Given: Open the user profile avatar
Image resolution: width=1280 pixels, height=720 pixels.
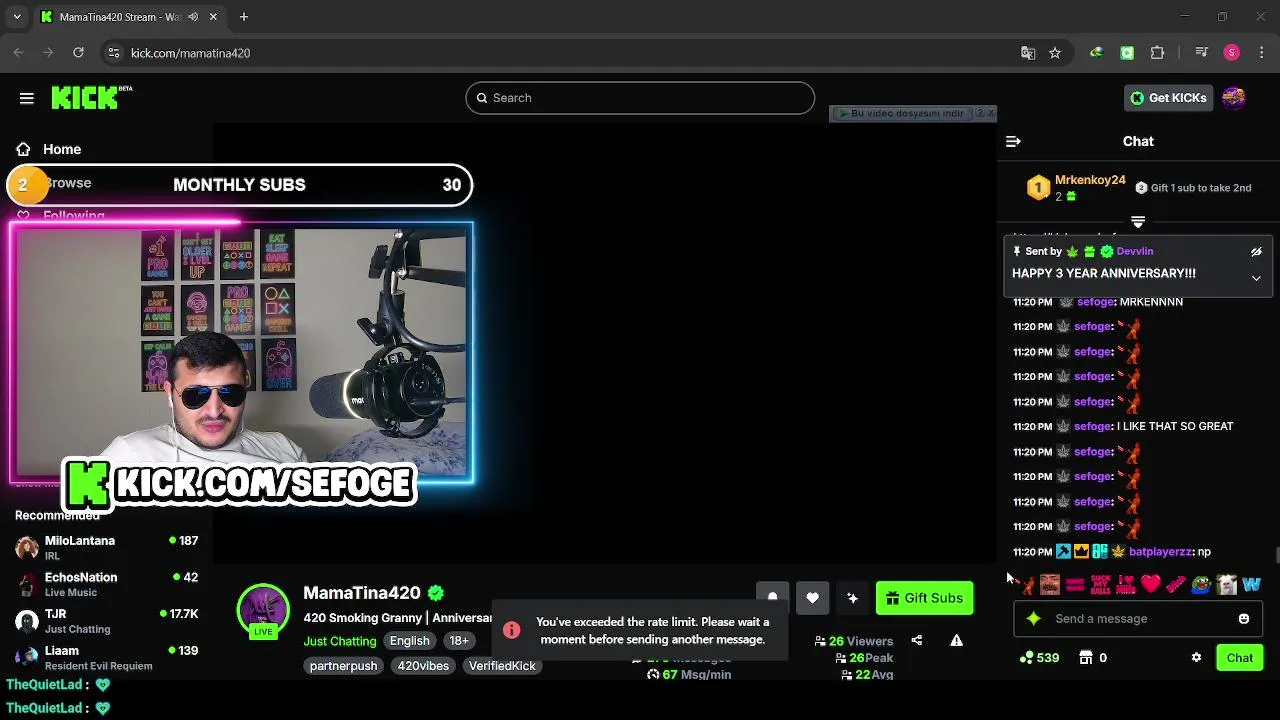Looking at the screenshot, I should [x=1234, y=98].
